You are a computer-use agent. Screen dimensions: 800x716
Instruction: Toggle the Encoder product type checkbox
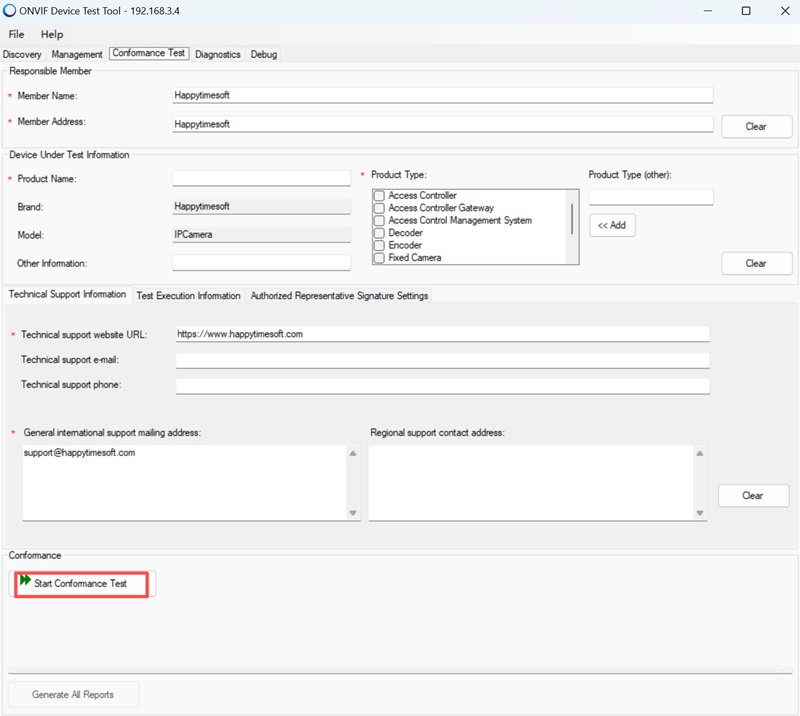[x=379, y=245]
